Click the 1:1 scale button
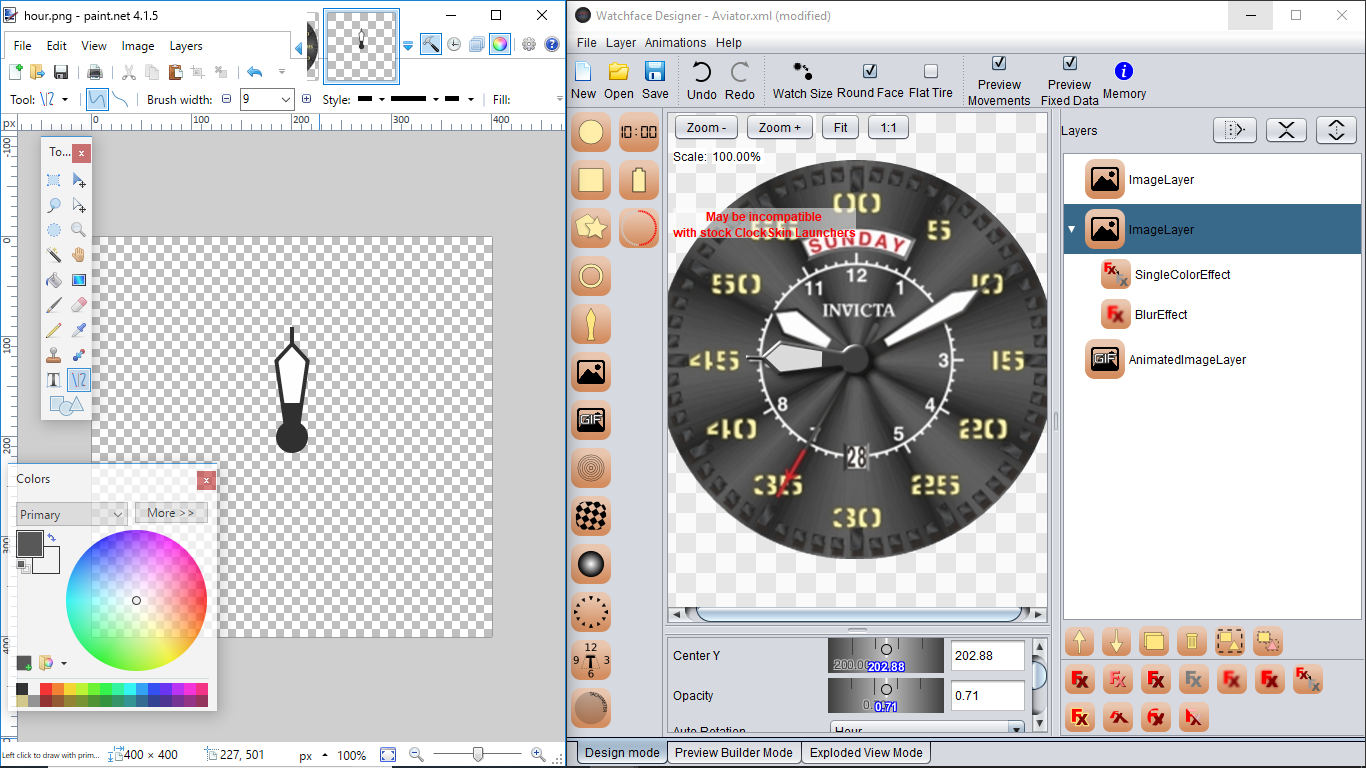 click(x=888, y=128)
